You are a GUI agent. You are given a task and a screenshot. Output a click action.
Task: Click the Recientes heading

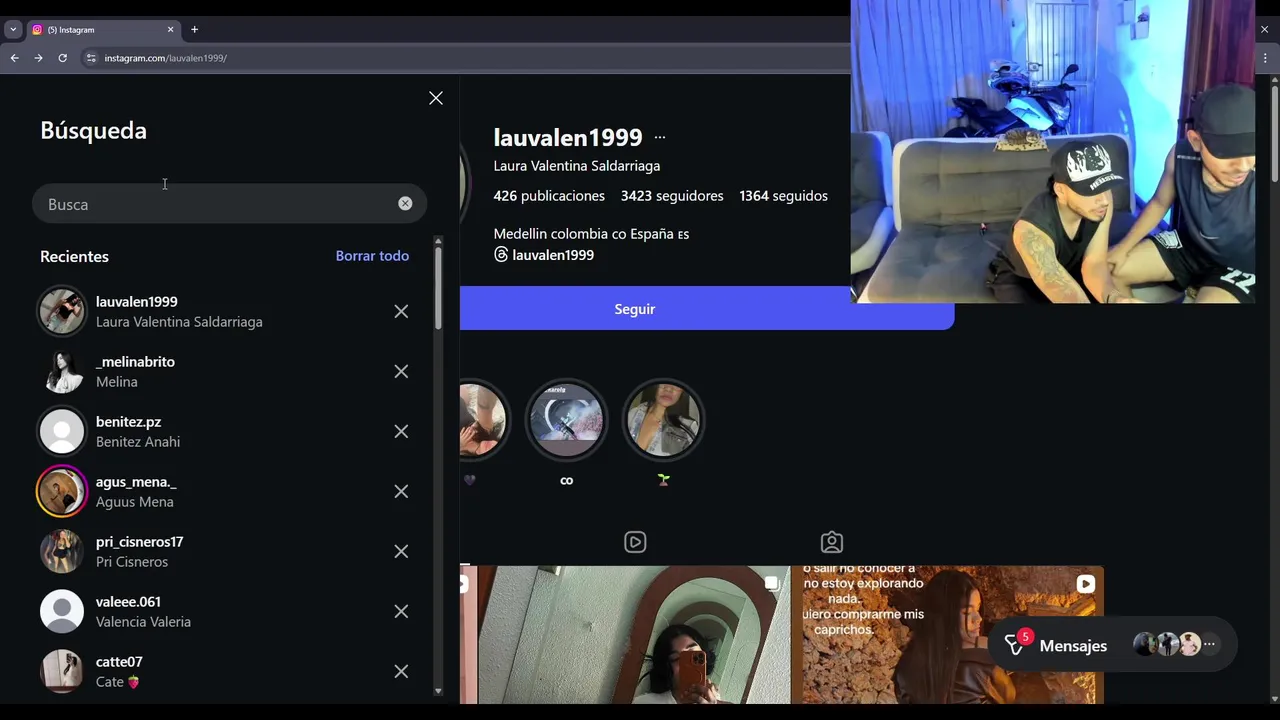click(x=74, y=257)
